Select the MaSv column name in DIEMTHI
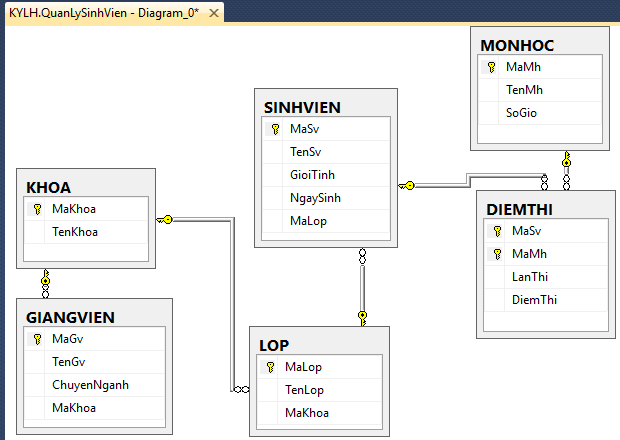The image size is (620, 440). [x=526, y=231]
